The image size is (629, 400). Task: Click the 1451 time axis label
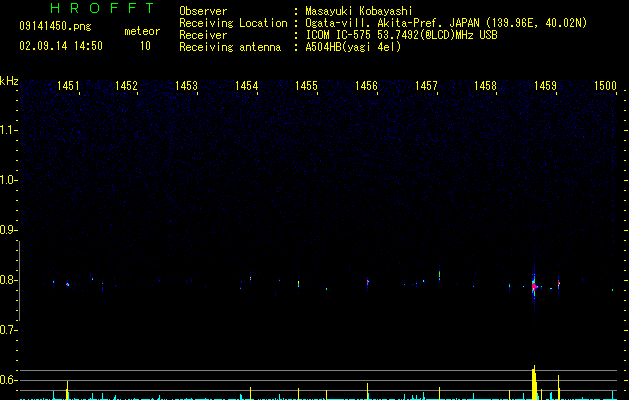(68, 85)
